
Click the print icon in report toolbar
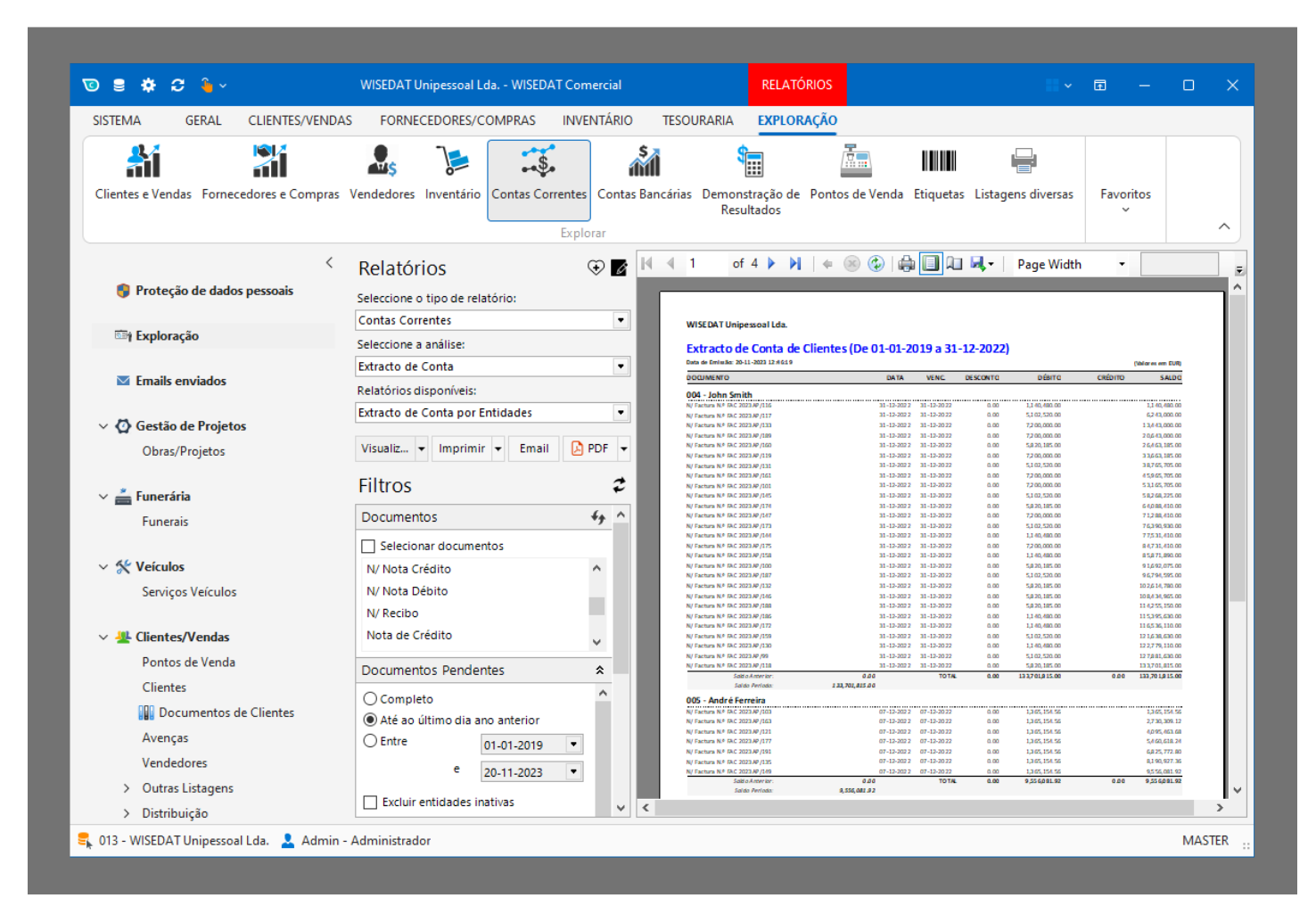coord(906,264)
